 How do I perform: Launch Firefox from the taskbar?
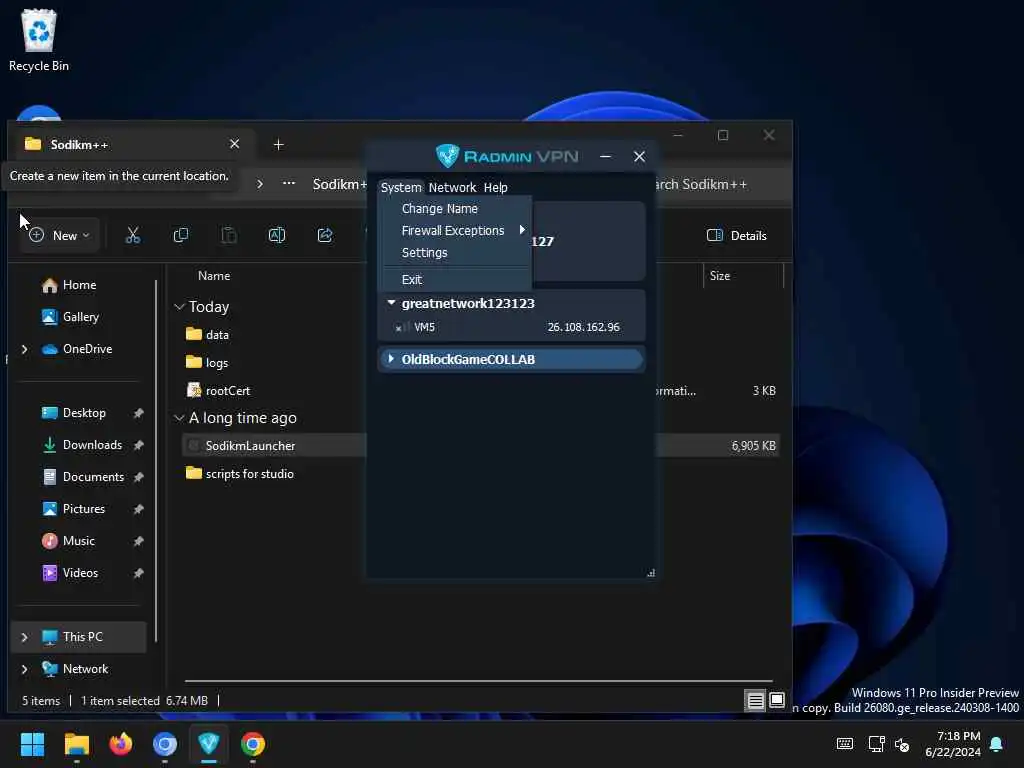pyautogui.click(x=120, y=744)
